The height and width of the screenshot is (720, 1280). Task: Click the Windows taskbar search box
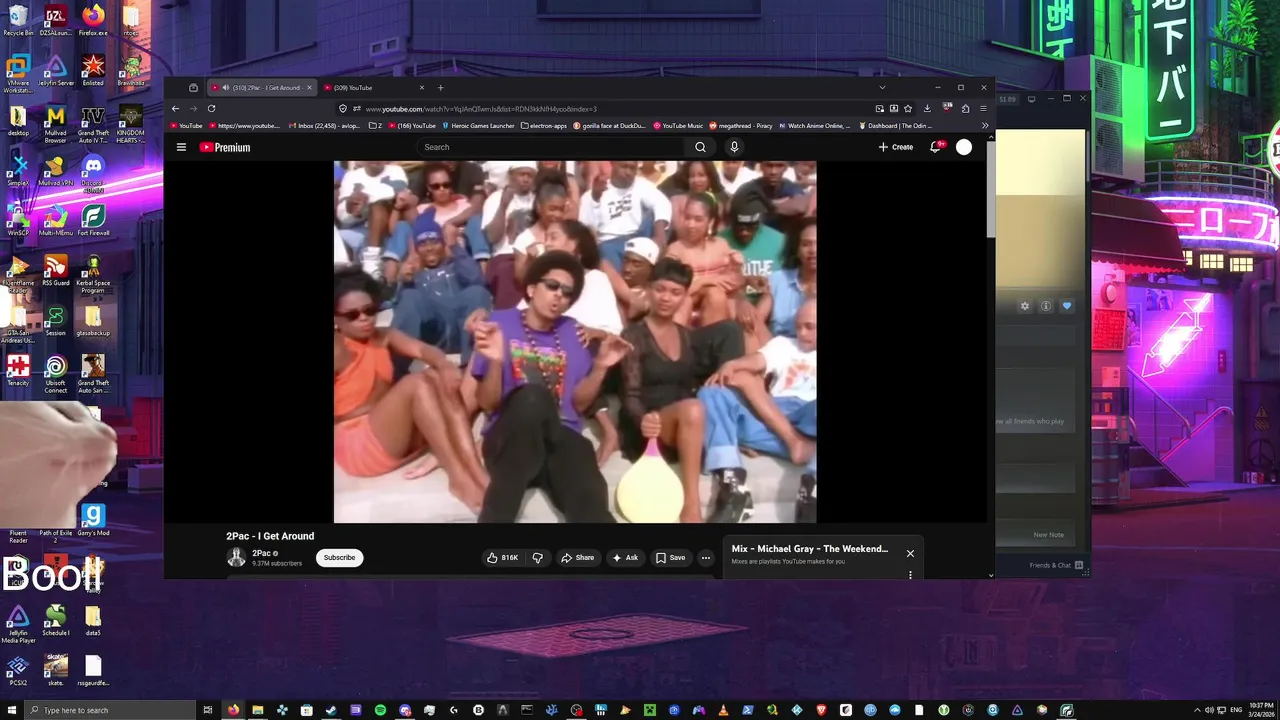coord(108,710)
